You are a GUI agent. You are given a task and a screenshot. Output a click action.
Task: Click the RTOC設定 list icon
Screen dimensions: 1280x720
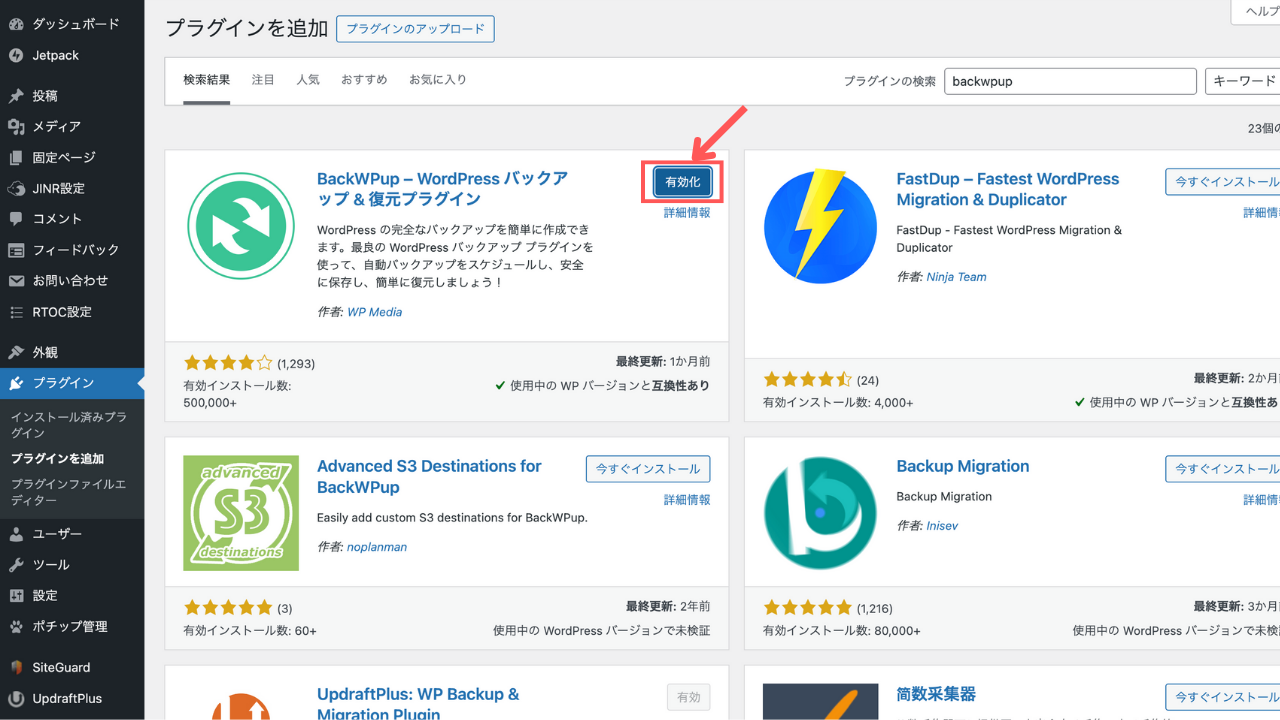tap(16, 312)
